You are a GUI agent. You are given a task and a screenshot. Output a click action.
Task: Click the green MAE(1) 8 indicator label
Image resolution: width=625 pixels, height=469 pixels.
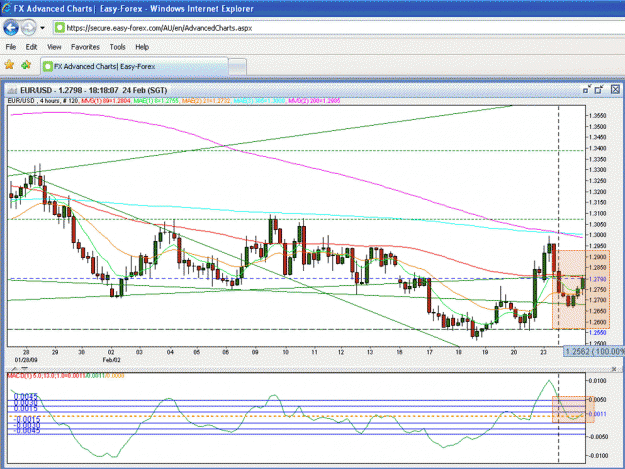[x=156, y=101]
